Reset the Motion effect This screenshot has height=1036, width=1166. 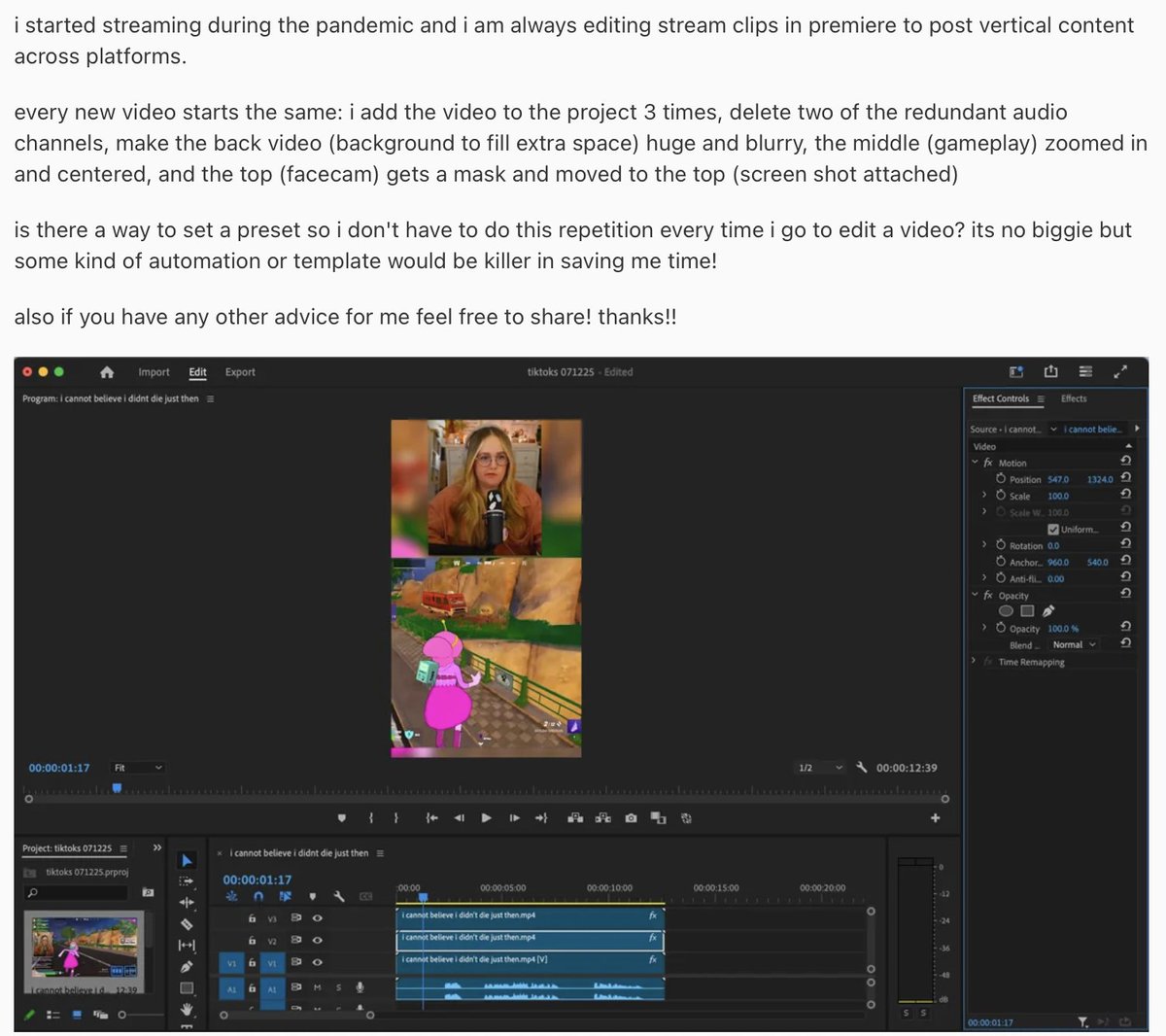click(1124, 463)
